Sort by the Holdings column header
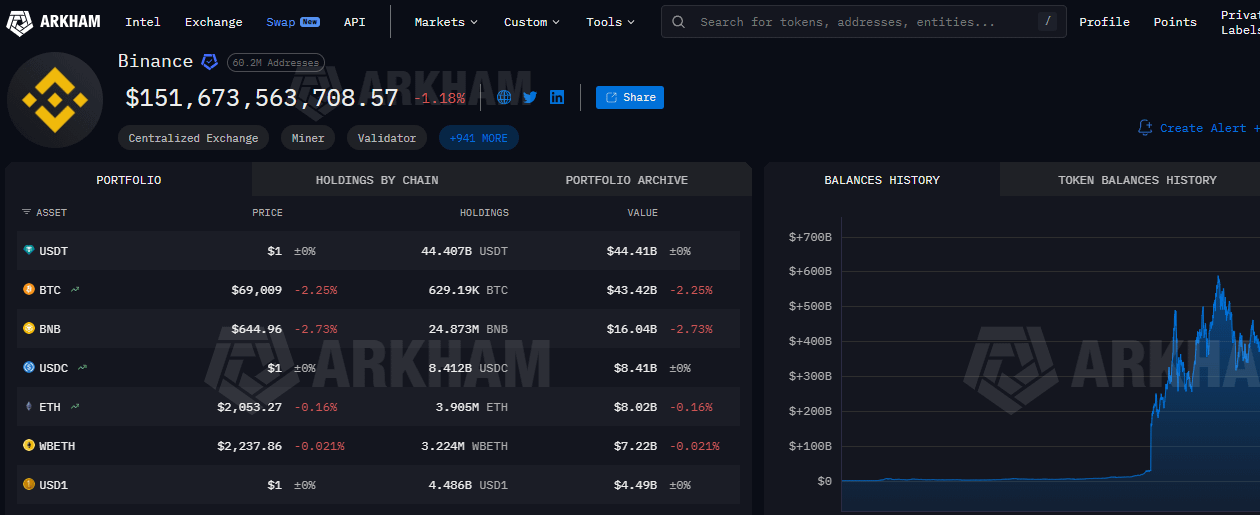This screenshot has height=515, width=1260. [x=484, y=213]
